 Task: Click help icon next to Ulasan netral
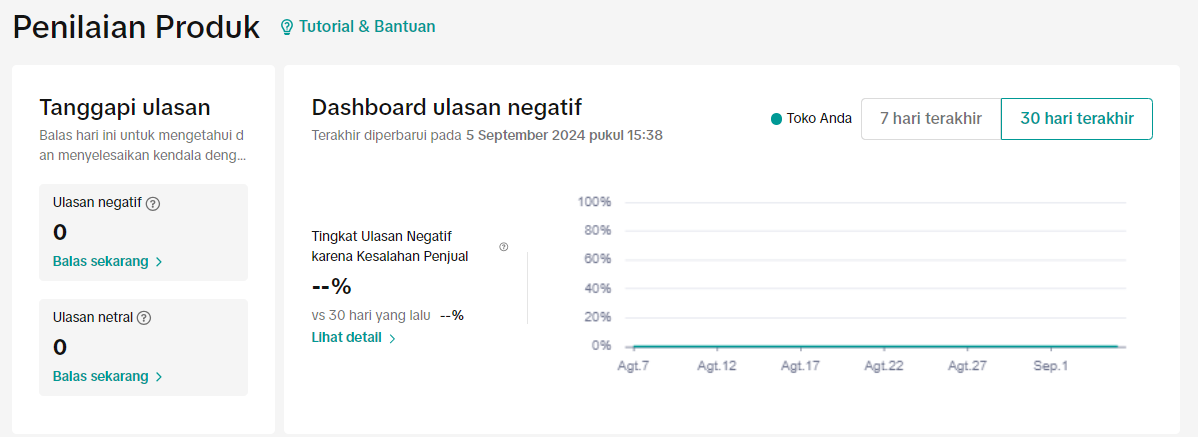(x=144, y=318)
